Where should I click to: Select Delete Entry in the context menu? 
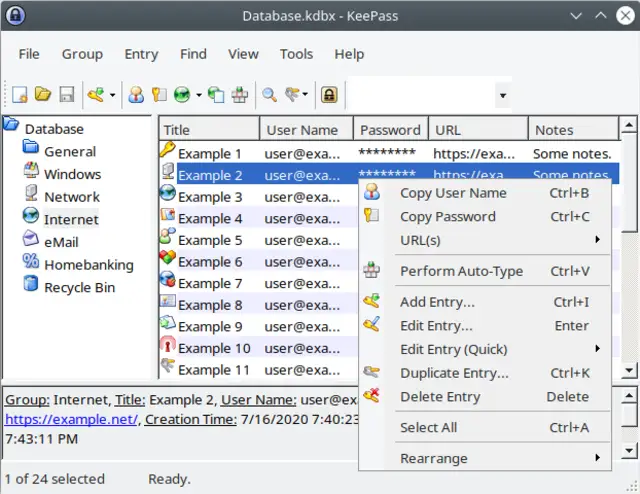pyautogui.click(x=440, y=396)
